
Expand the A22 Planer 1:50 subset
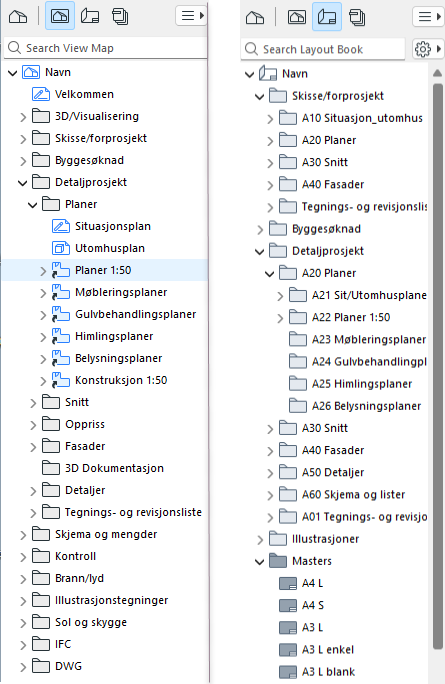[x=280, y=318]
